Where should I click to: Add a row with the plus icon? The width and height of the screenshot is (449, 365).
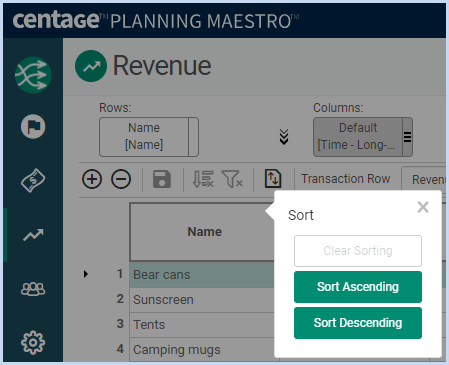point(92,179)
